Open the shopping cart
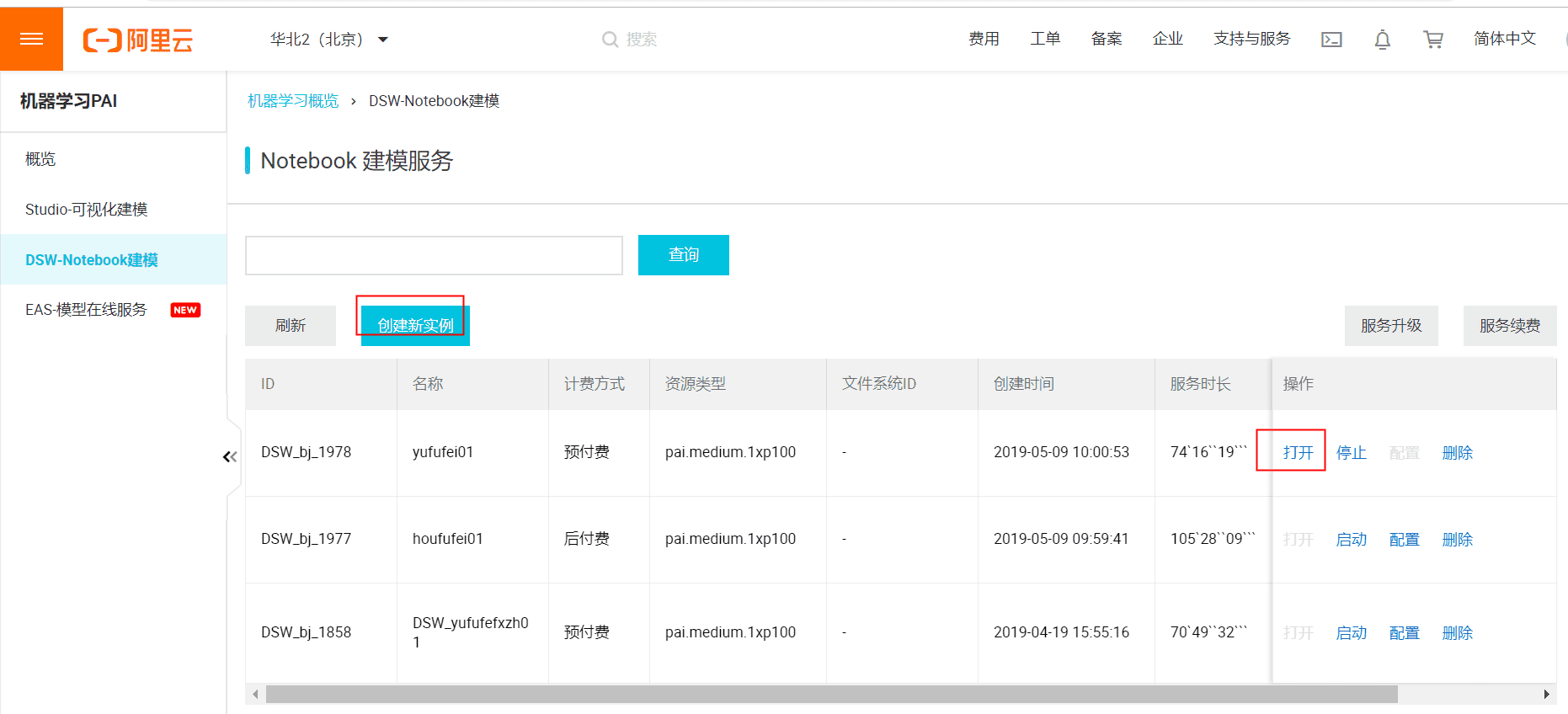Screen dimensions: 1568x714 (1432, 40)
